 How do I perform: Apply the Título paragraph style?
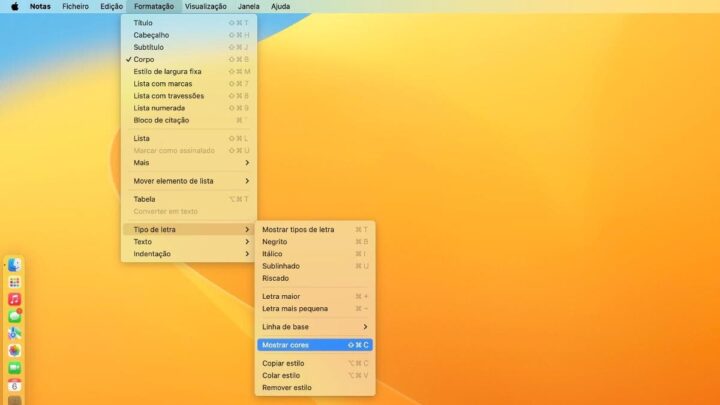pyautogui.click(x=189, y=22)
